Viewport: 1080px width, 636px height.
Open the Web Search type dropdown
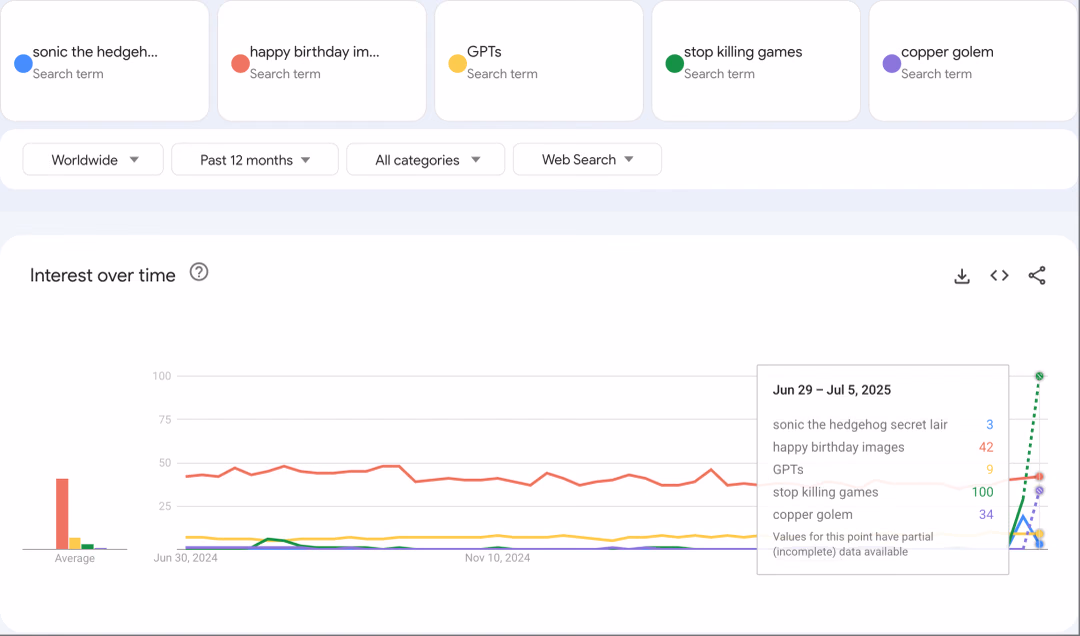pos(588,159)
